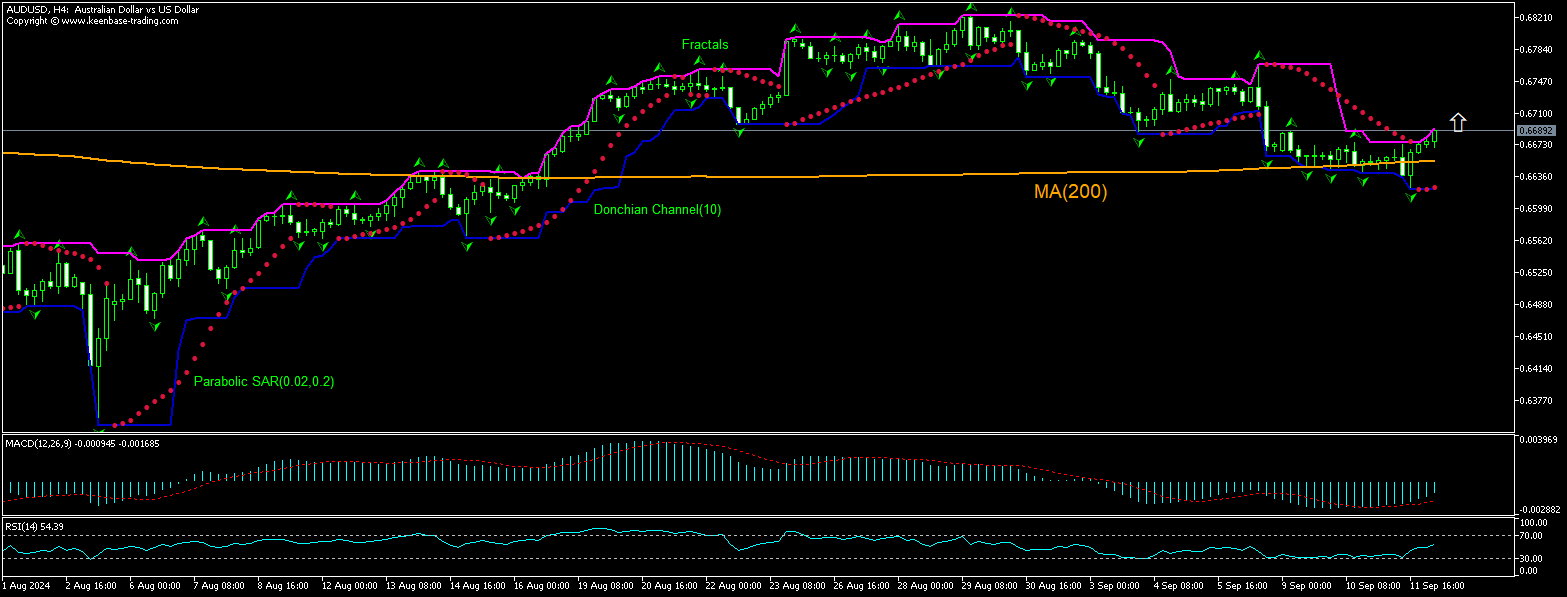Toggle selection of the highlighted current price label 0.66892
This screenshot has width=1567, height=597.
click(1534, 129)
